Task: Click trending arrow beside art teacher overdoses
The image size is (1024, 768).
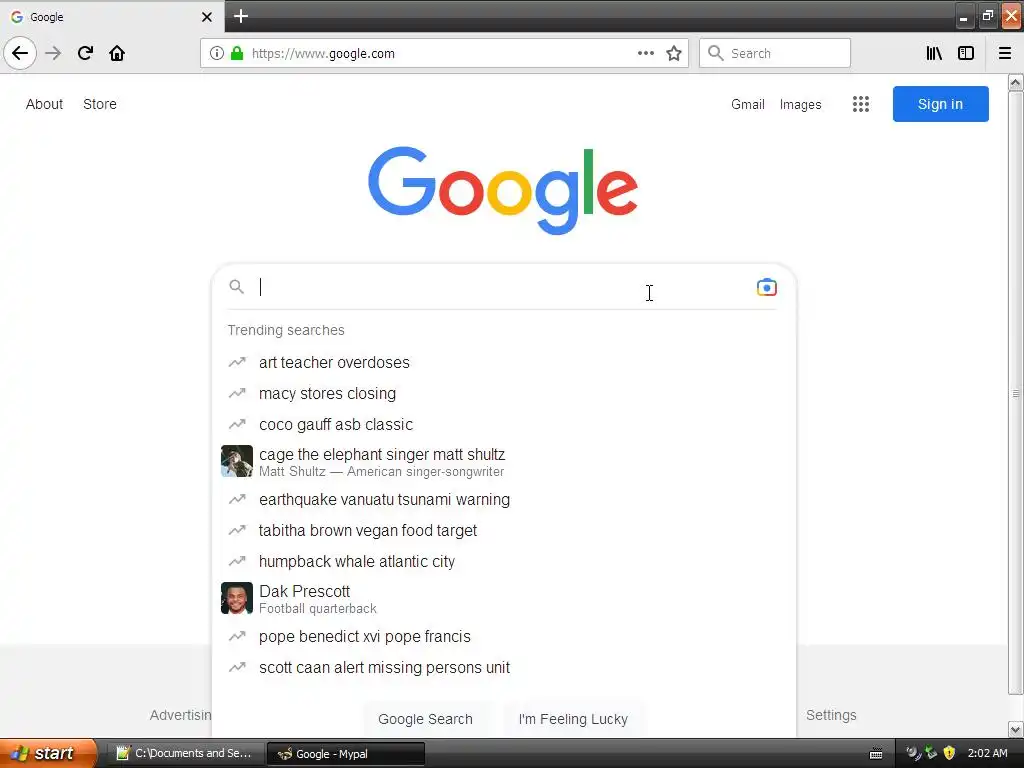Action: point(237,362)
